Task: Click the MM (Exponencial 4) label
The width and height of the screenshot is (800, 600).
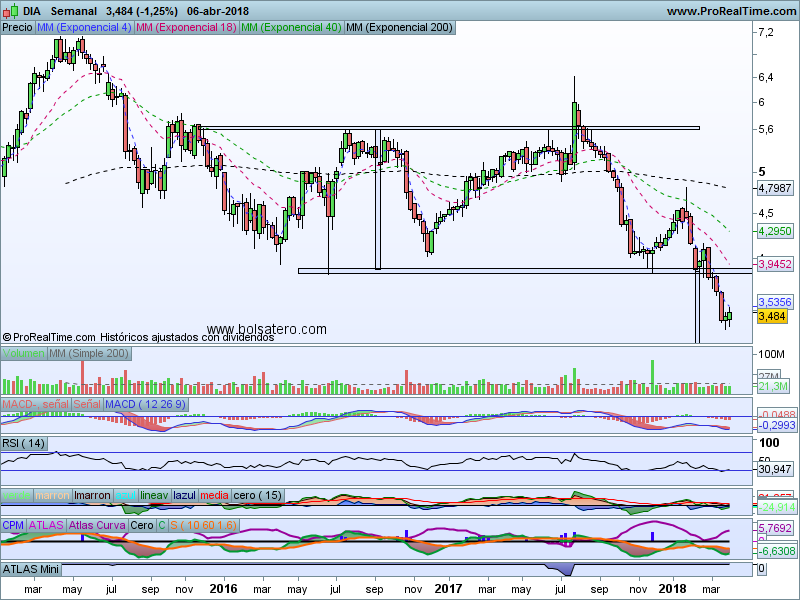Action: tap(83, 27)
